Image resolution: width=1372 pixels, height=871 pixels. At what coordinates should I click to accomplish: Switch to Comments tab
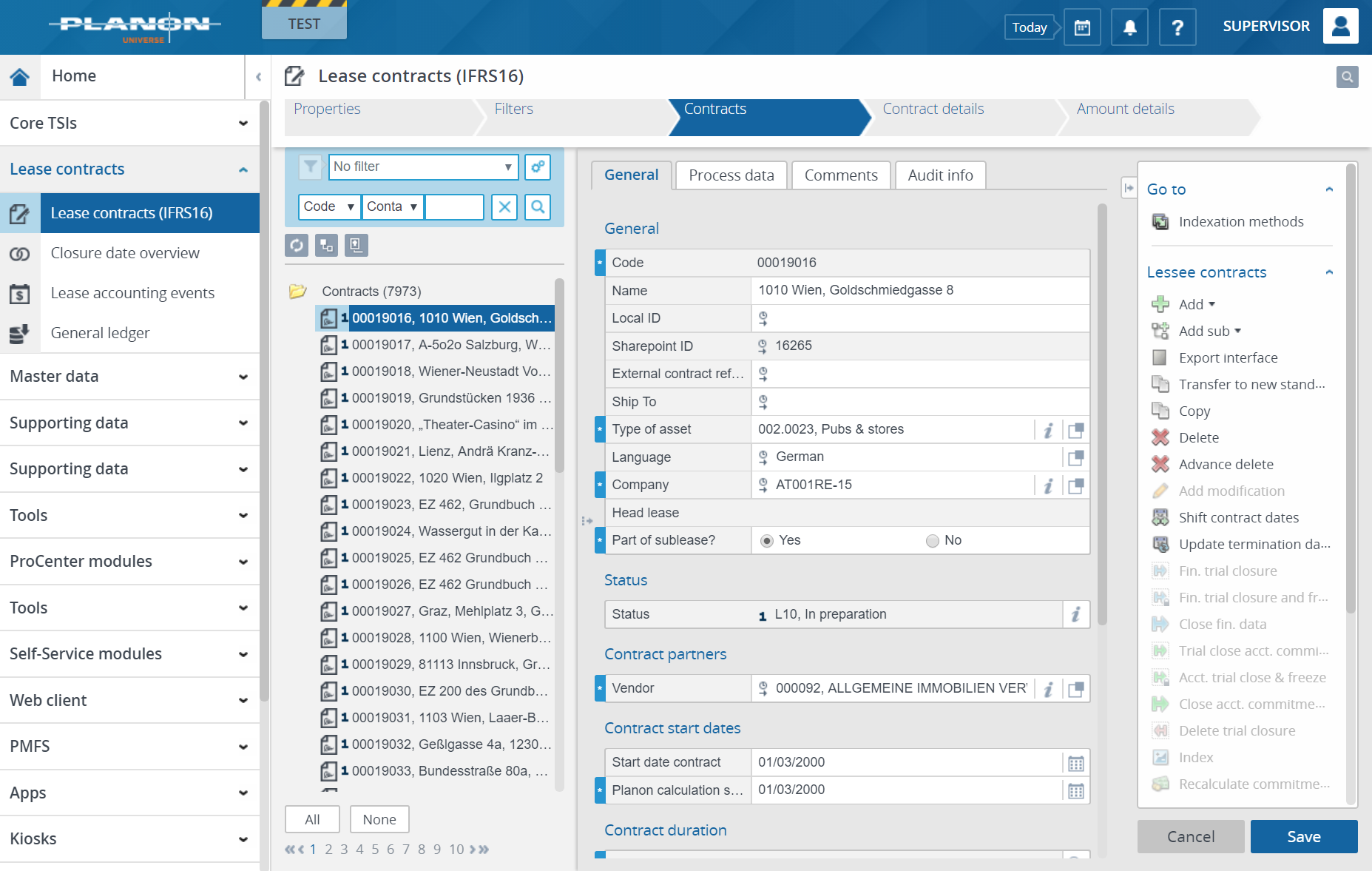841,175
